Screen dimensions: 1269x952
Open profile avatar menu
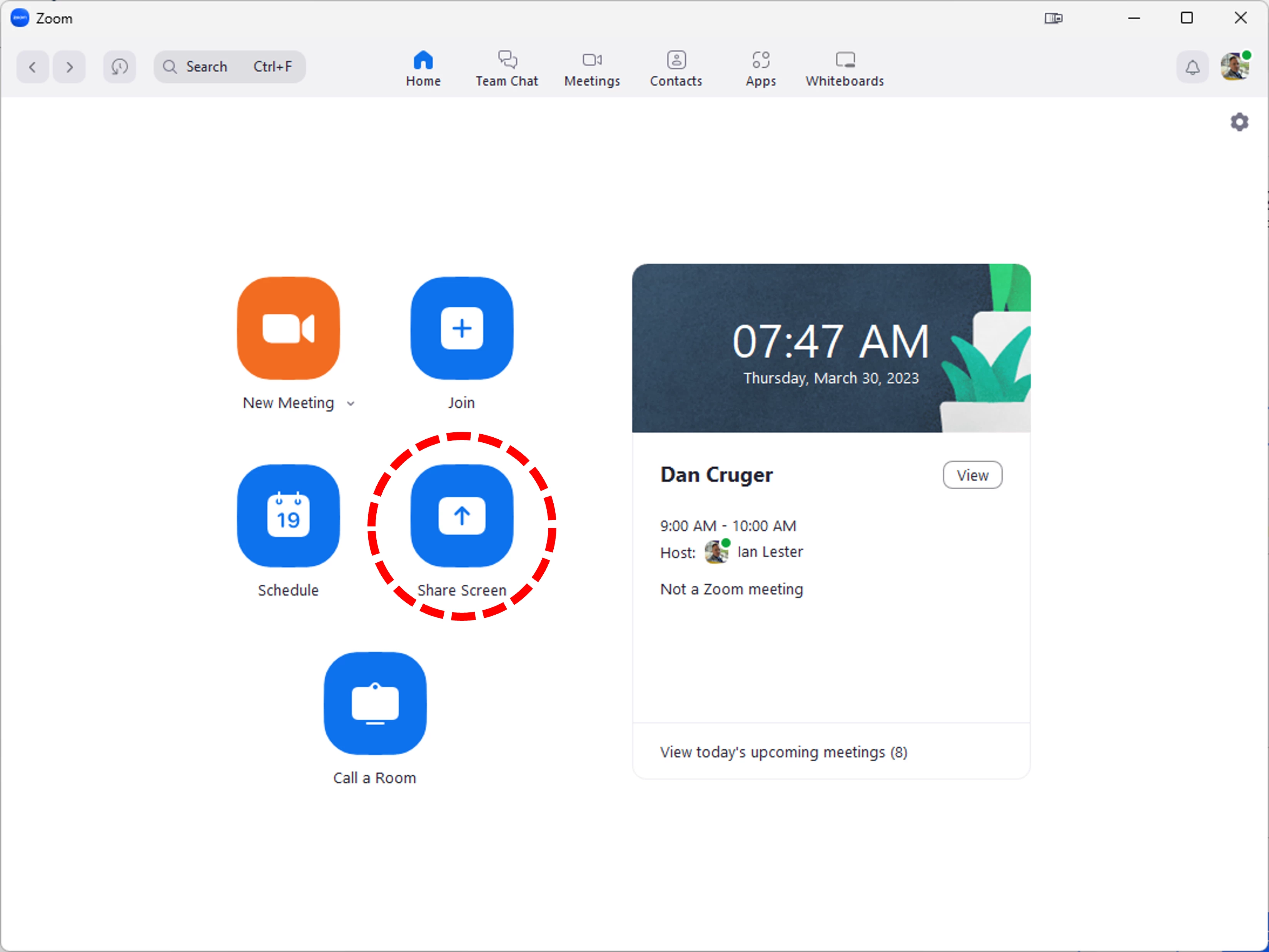(1235, 67)
